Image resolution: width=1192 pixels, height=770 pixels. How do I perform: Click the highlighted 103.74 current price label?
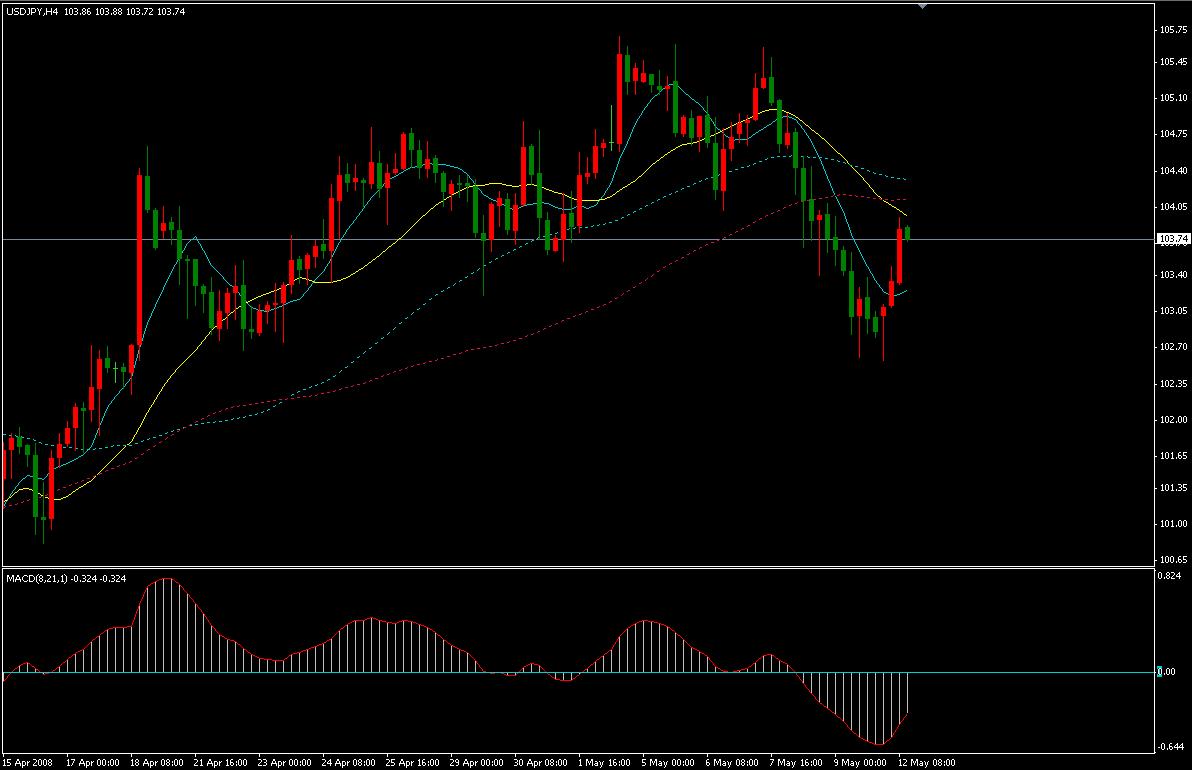(x=1173, y=239)
